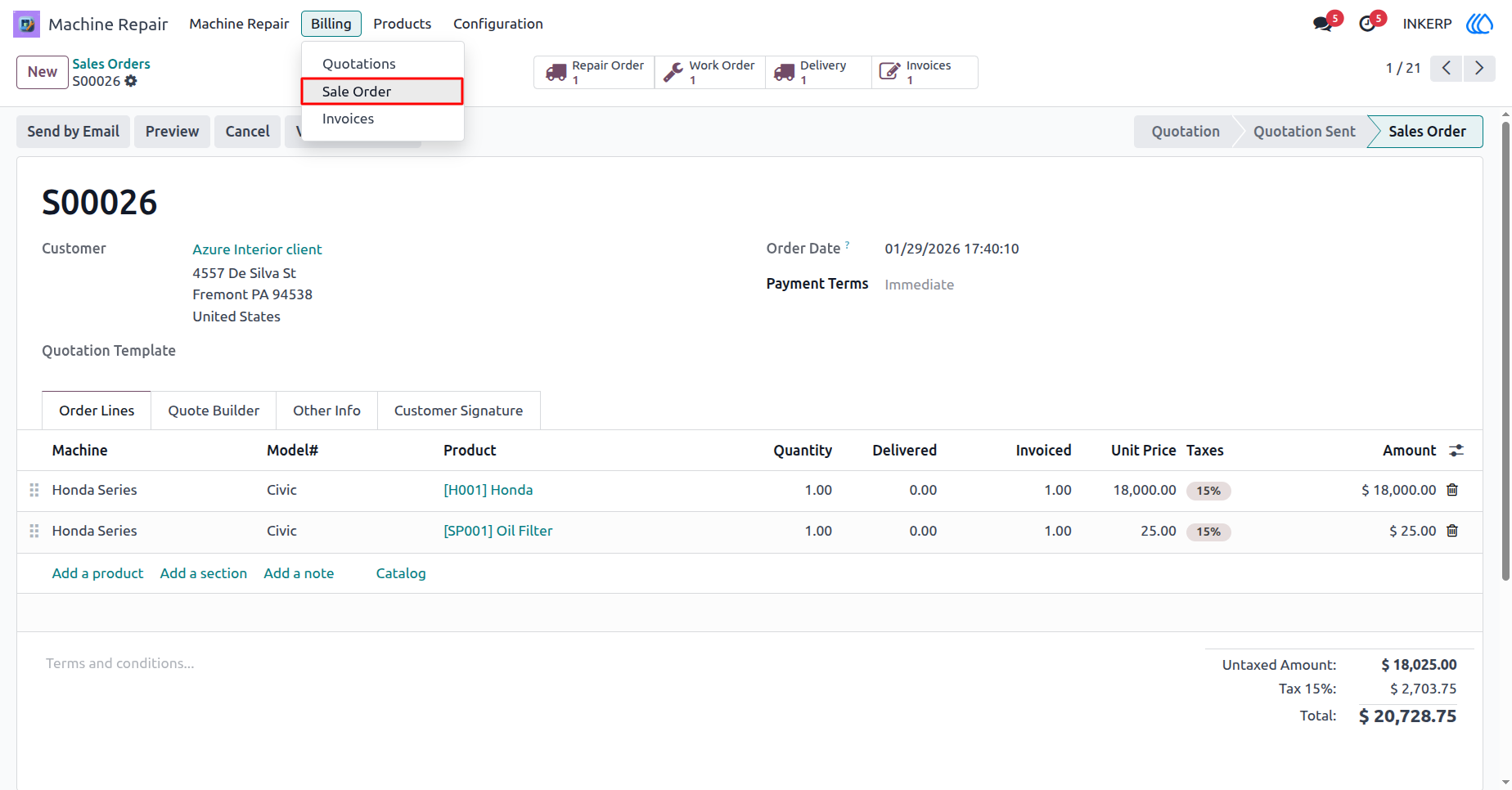Open optional columns settings icon in table header
Image resolution: width=1512 pixels, height=790 pixels.
pyautogui.click(x=1456, y=451)
